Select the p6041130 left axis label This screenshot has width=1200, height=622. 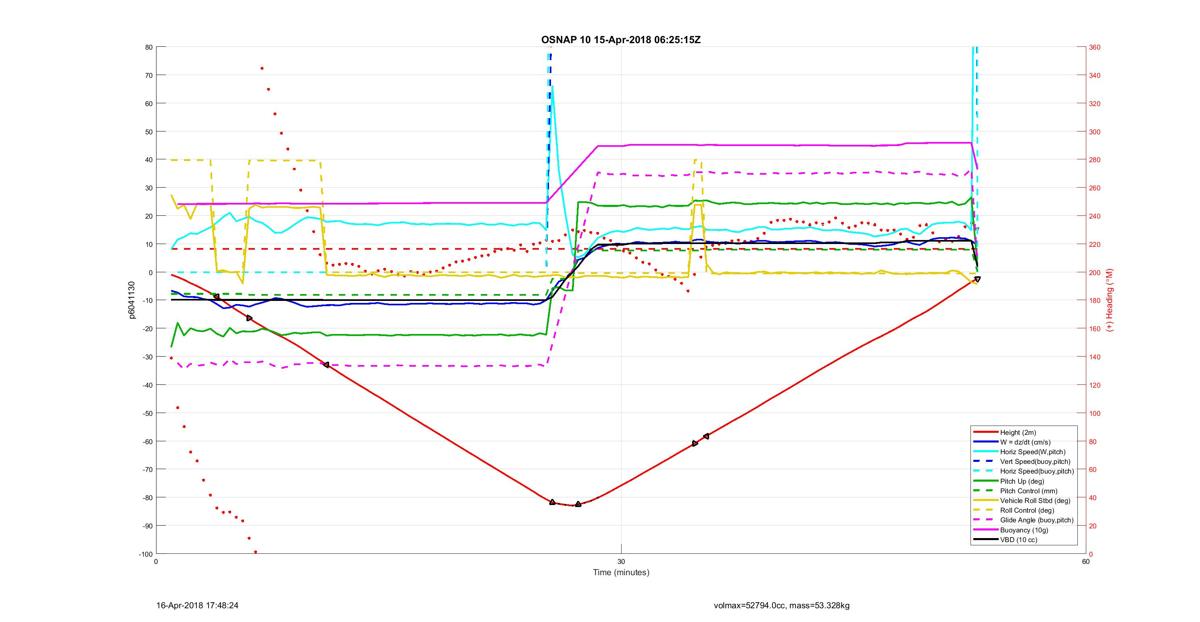pos(130,300)
